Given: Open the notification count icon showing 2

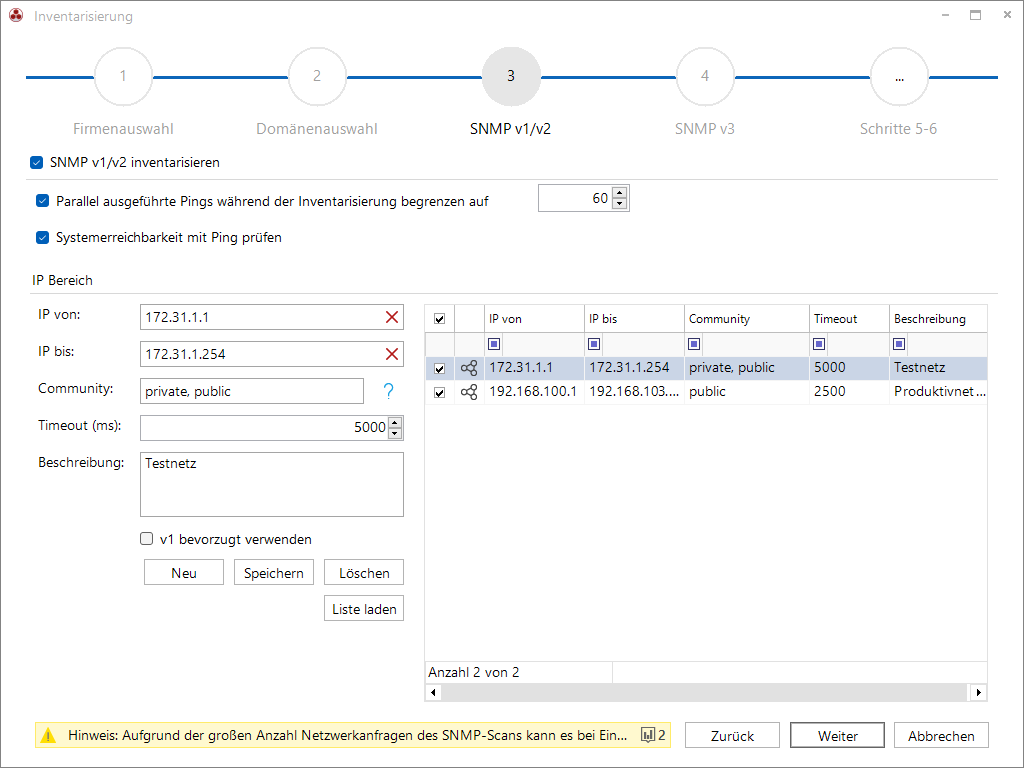Looking at the screenshot, I should point(653,735).
